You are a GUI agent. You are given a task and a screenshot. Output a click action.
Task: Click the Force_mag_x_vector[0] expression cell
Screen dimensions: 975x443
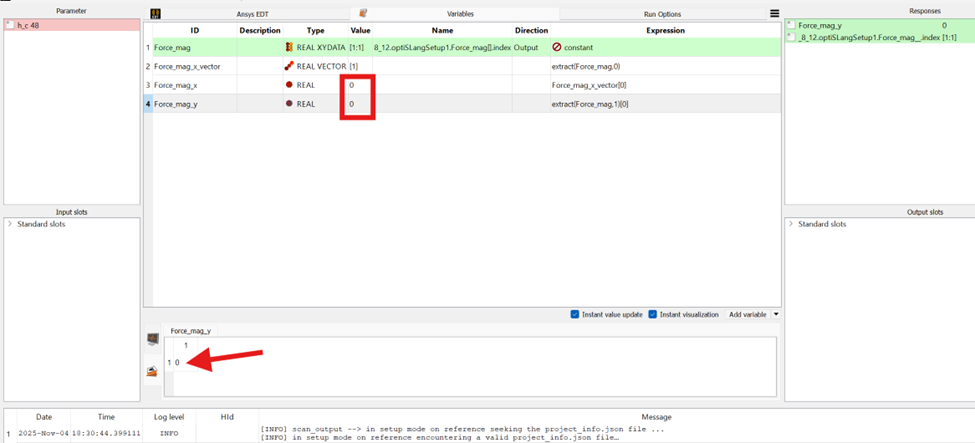[x=665, y=85]
